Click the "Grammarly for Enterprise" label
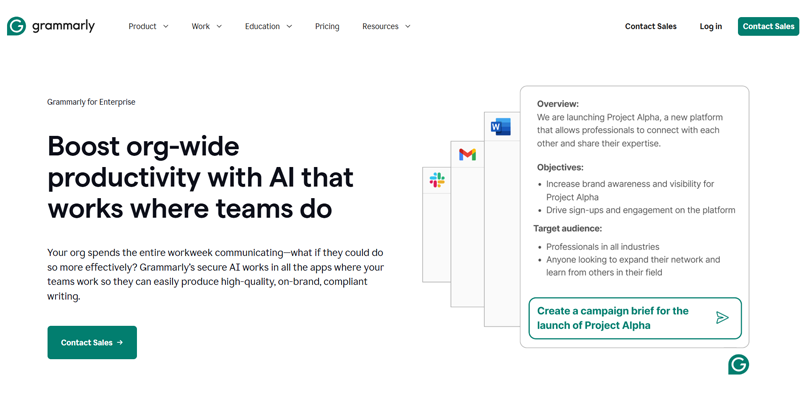The width and height of the screenshot is (800, 400). click(91, 102)
